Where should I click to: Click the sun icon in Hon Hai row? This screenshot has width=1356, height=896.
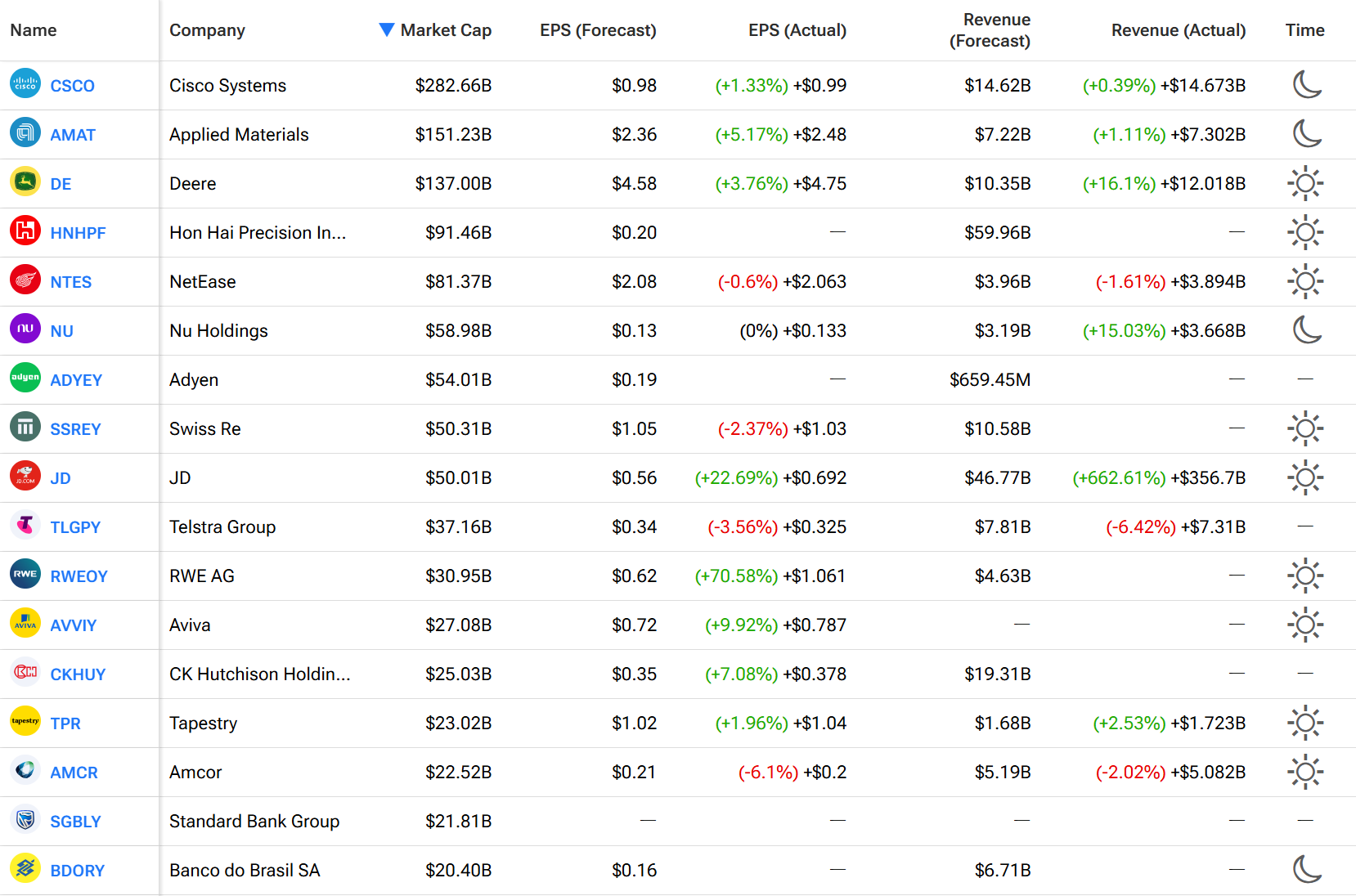pyautogui.click(x=1305, y=232)
